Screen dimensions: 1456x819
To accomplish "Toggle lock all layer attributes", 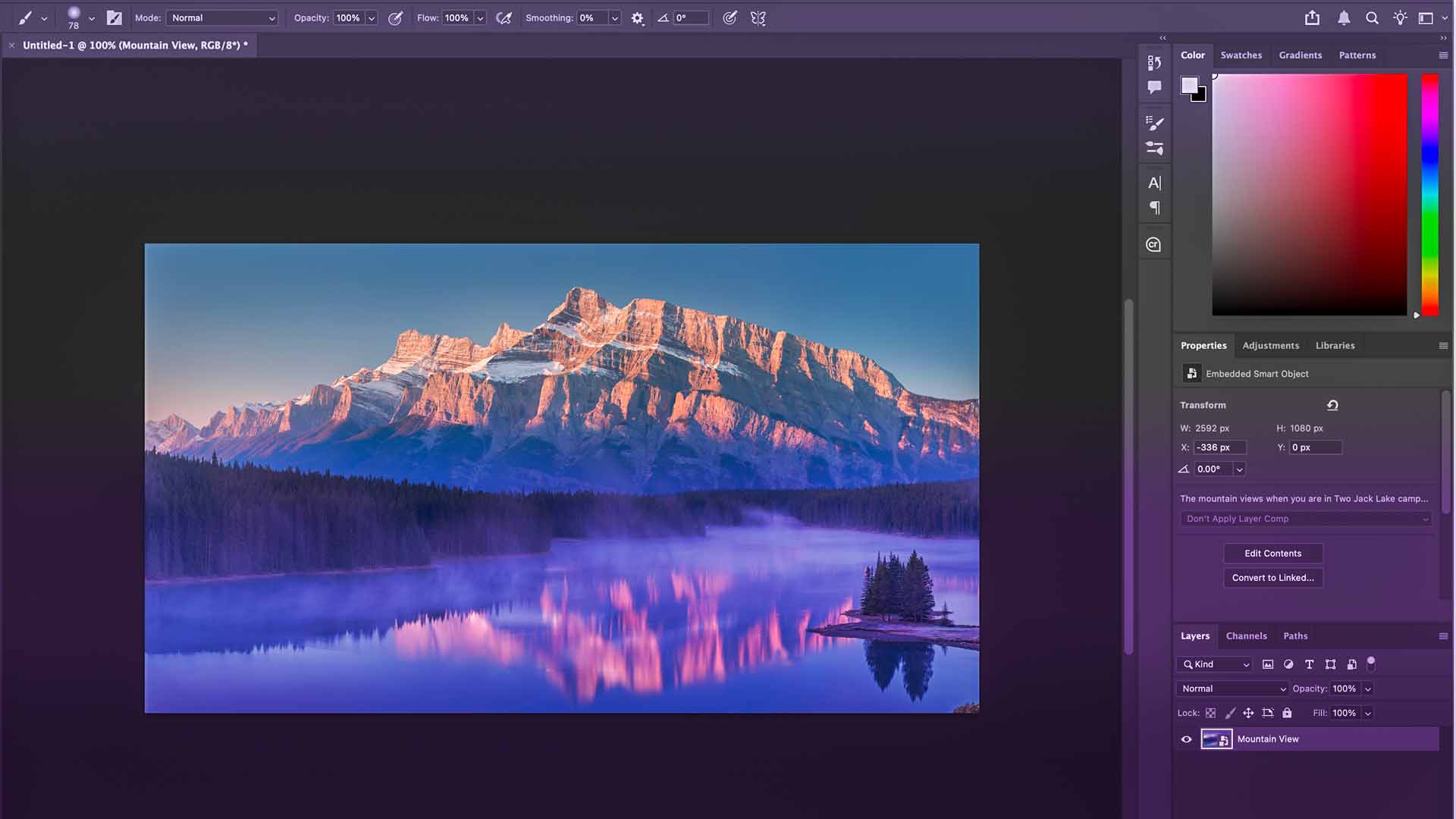I will (1287, 713).
